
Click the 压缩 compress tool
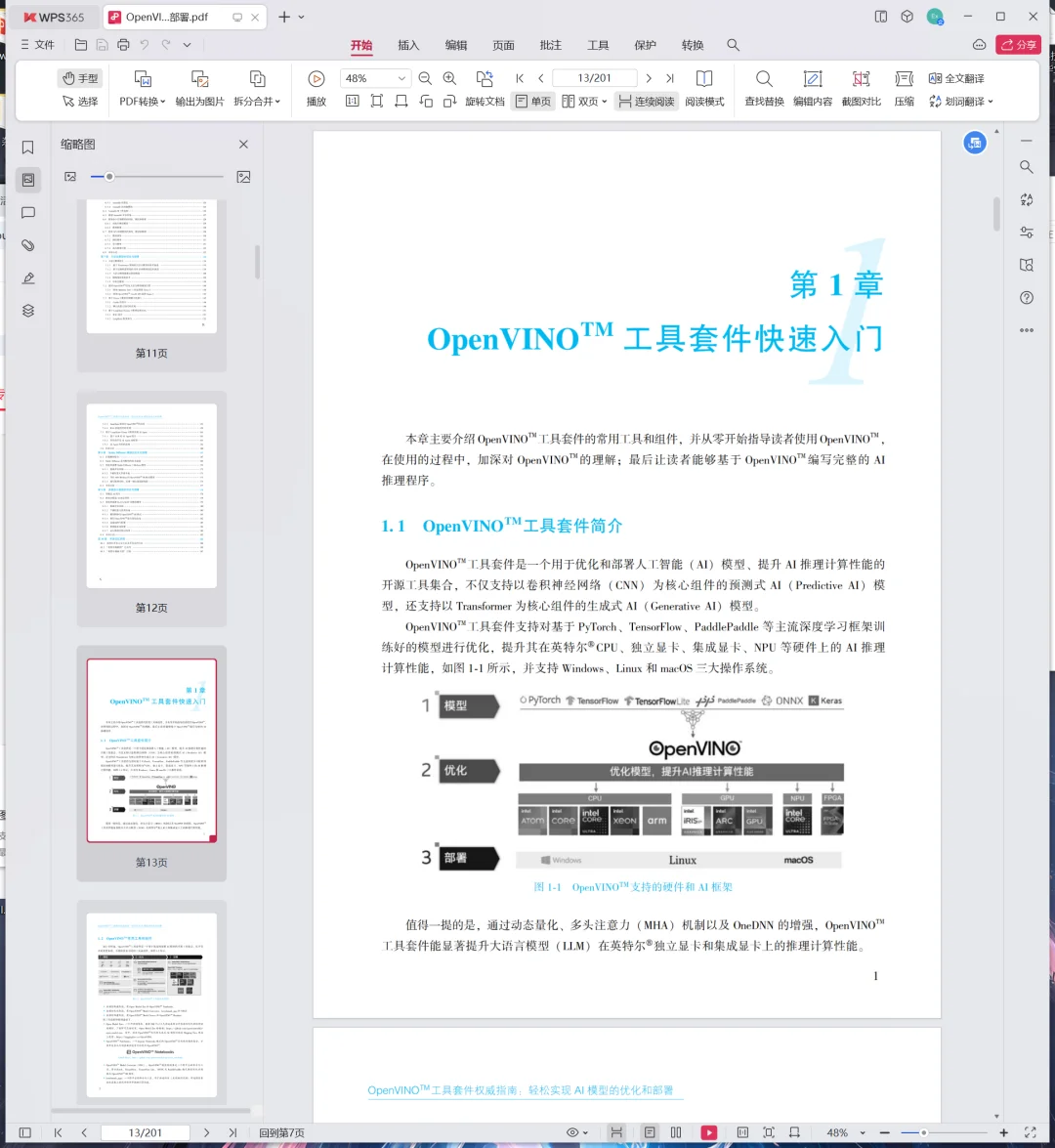[x=905, y=89]
